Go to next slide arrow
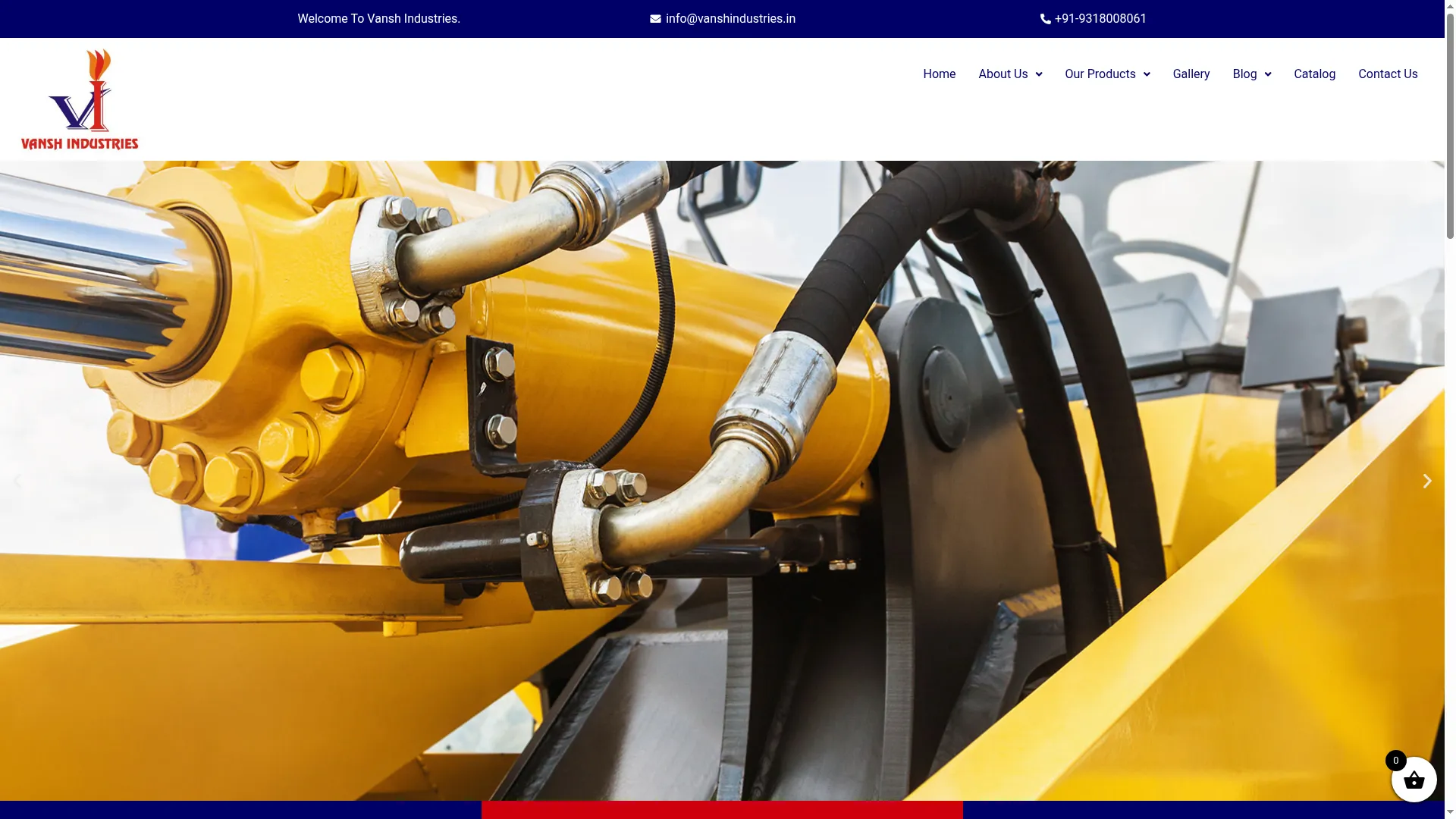This screenshot has height=819, width=1456. (x=1426, y=481)
